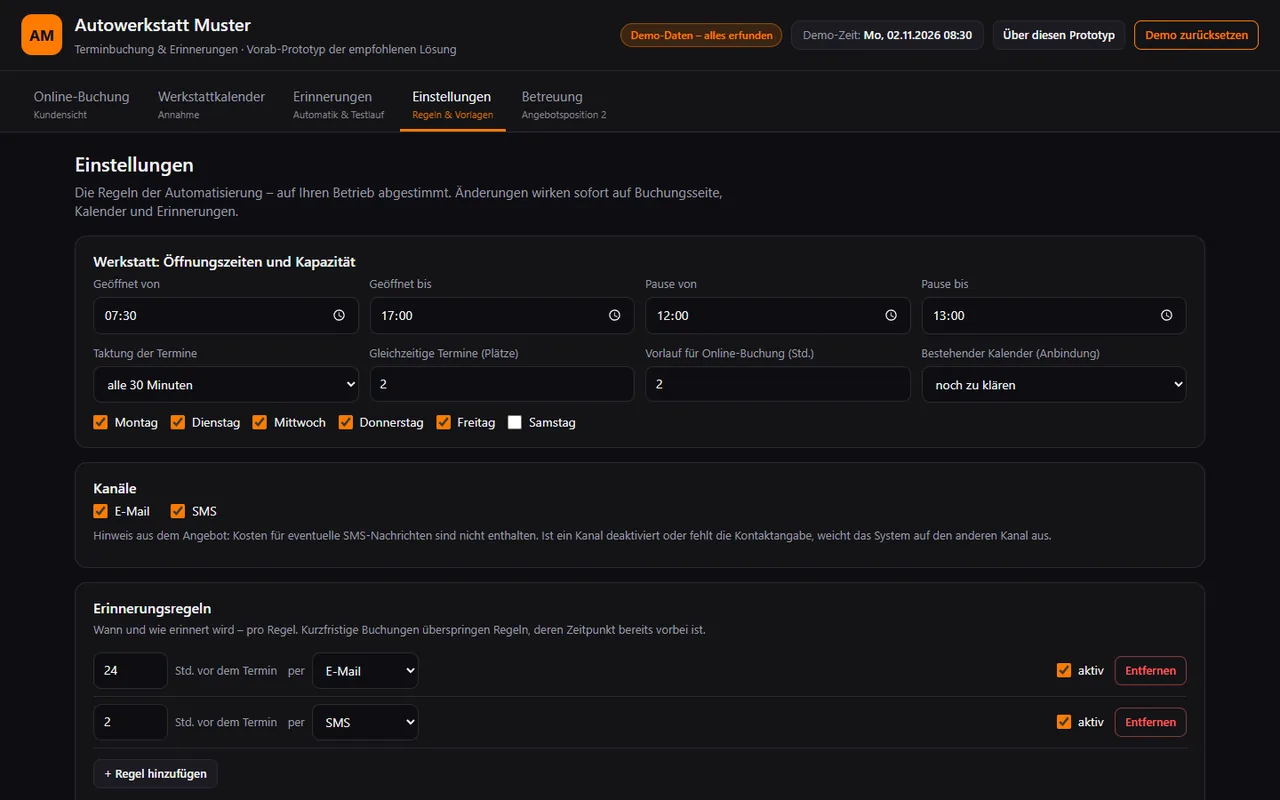The height and width of the screenshot is (800, 1280).
Task: Open the Werkstattkalender tab
Action: (x=211, y=104)
